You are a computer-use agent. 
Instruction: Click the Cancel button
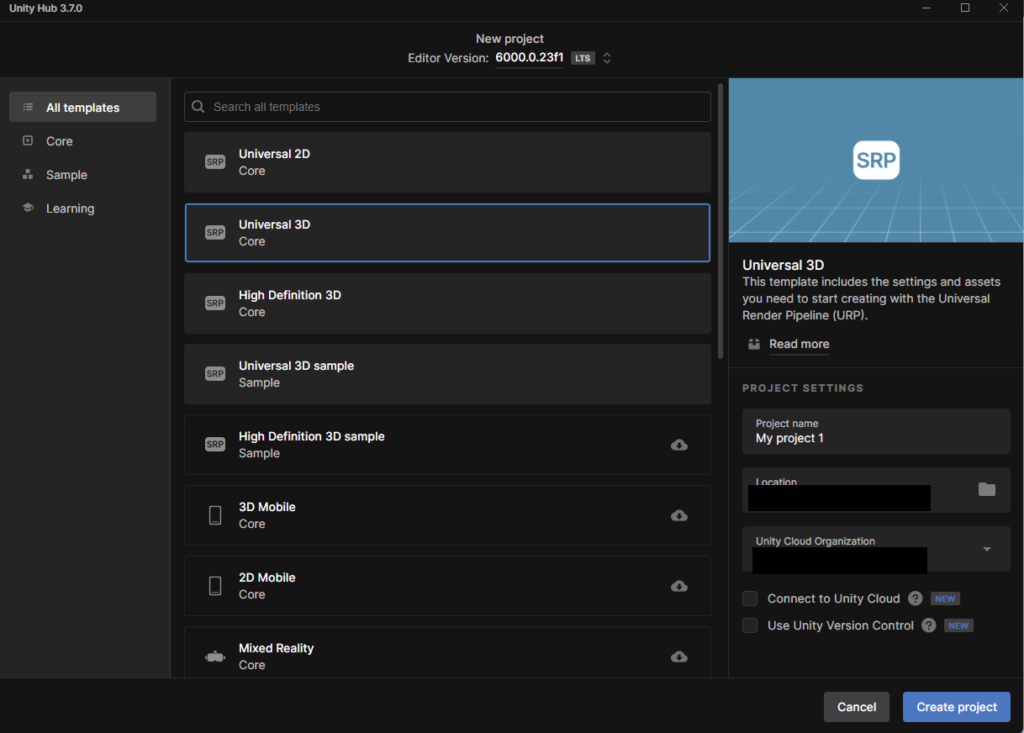[856, 707]
